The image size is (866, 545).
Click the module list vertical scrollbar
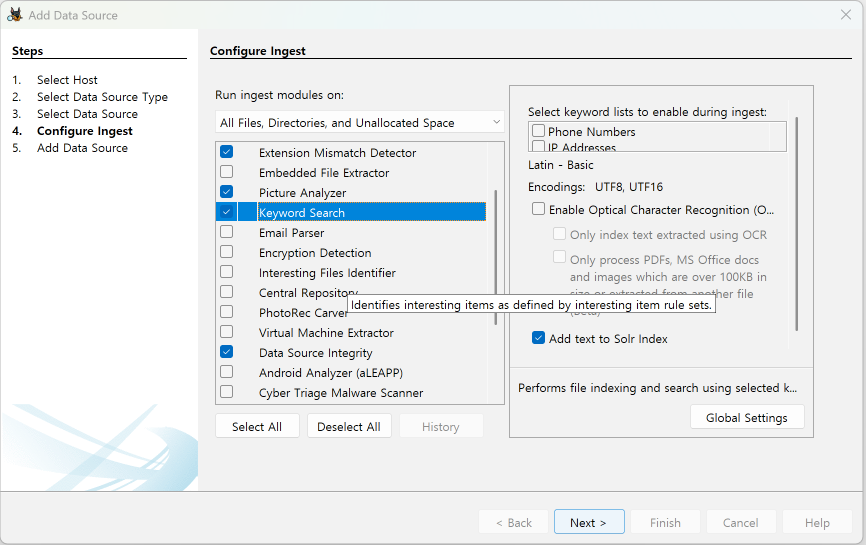coord(495,257)
